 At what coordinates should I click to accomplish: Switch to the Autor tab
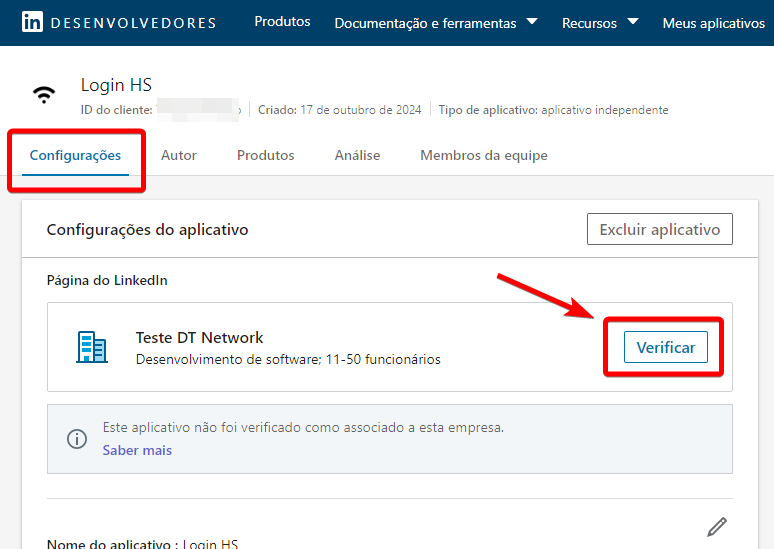tap(179, 156)
